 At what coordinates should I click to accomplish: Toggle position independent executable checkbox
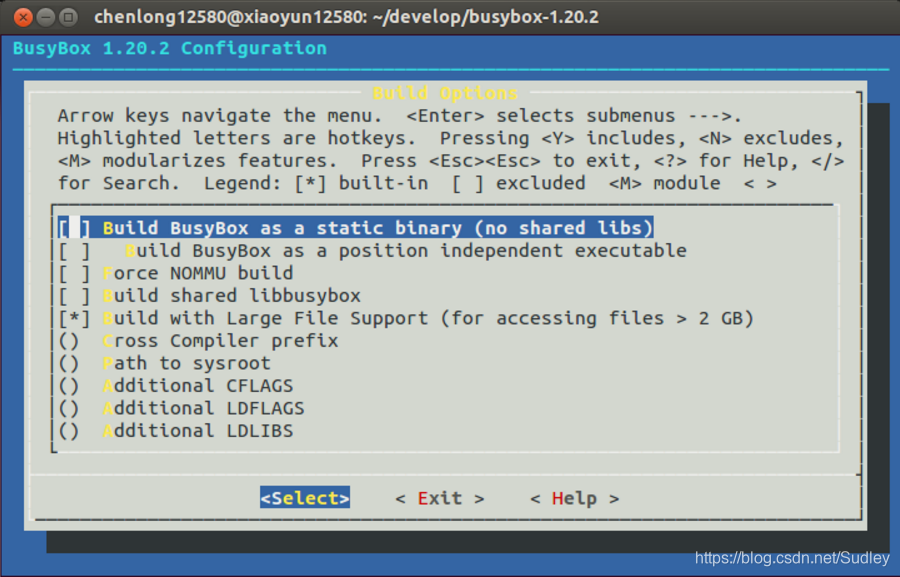point(74,251)
